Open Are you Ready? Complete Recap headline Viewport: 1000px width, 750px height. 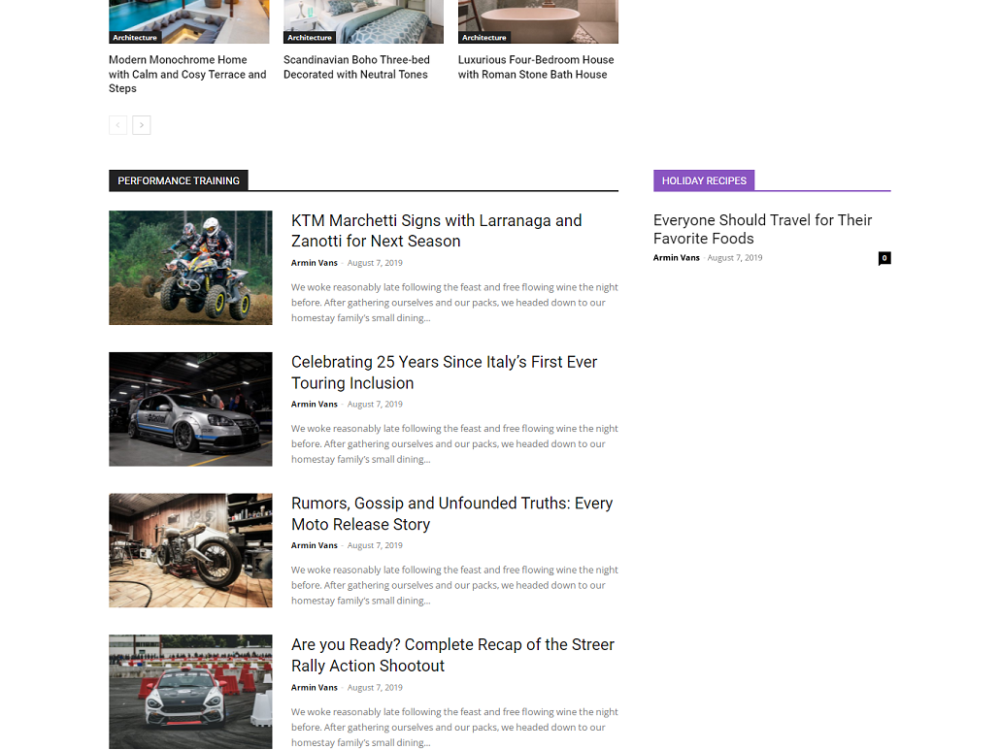[453, 655]
